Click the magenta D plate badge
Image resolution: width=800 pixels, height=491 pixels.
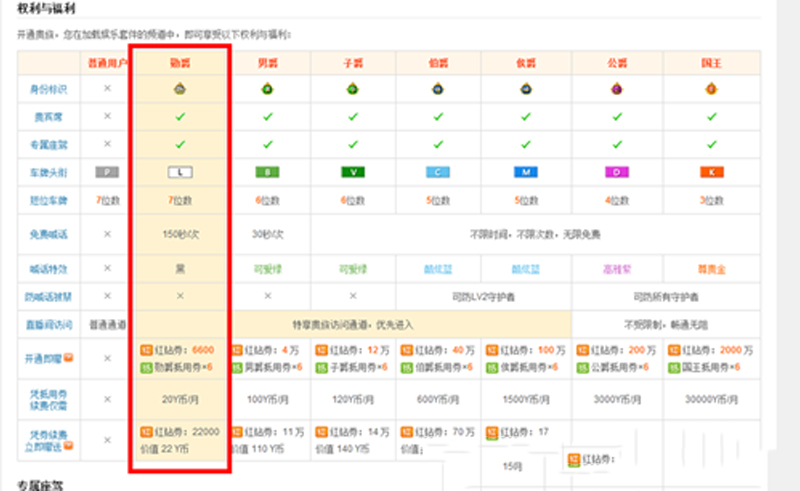(x=617, y=173)
